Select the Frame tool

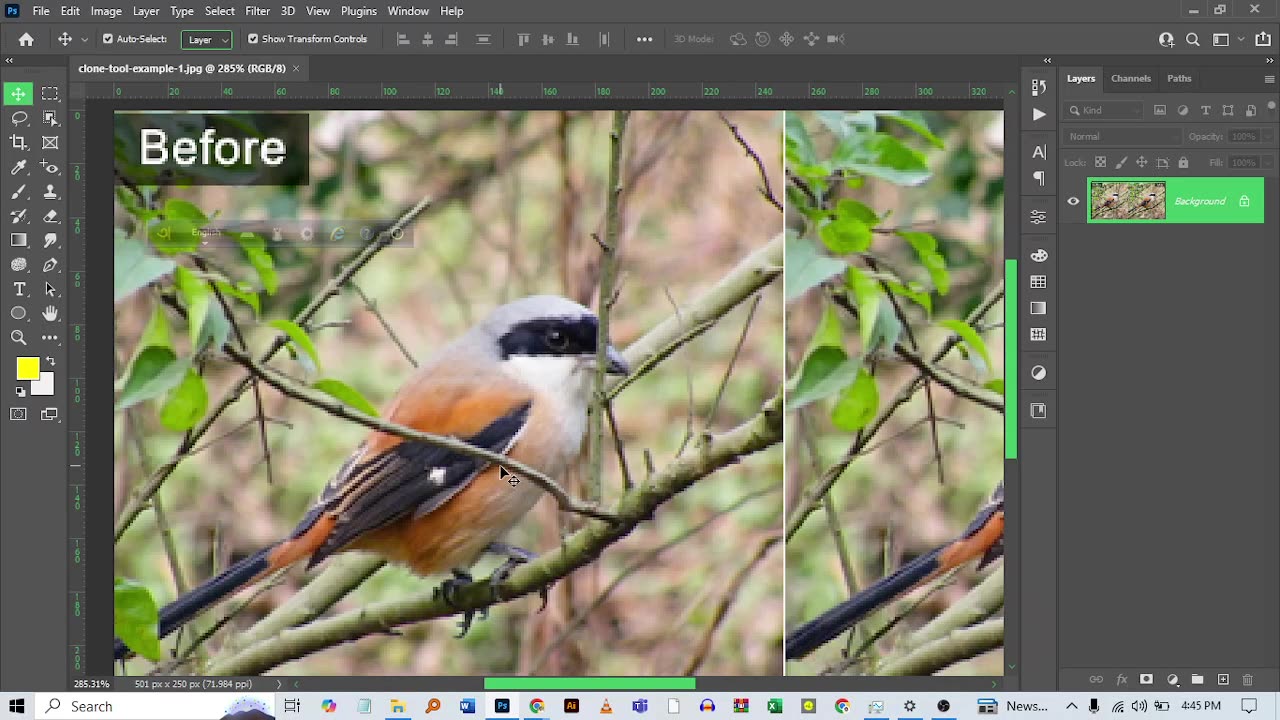tap(50, 143)
